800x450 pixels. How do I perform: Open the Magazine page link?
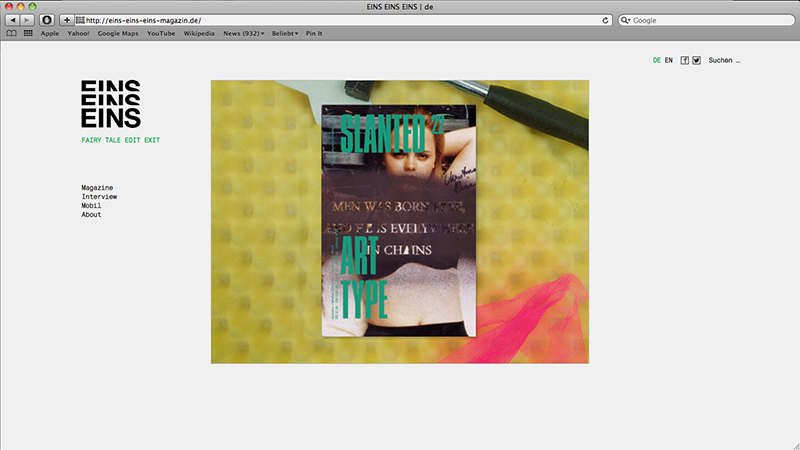coord(97,188)
